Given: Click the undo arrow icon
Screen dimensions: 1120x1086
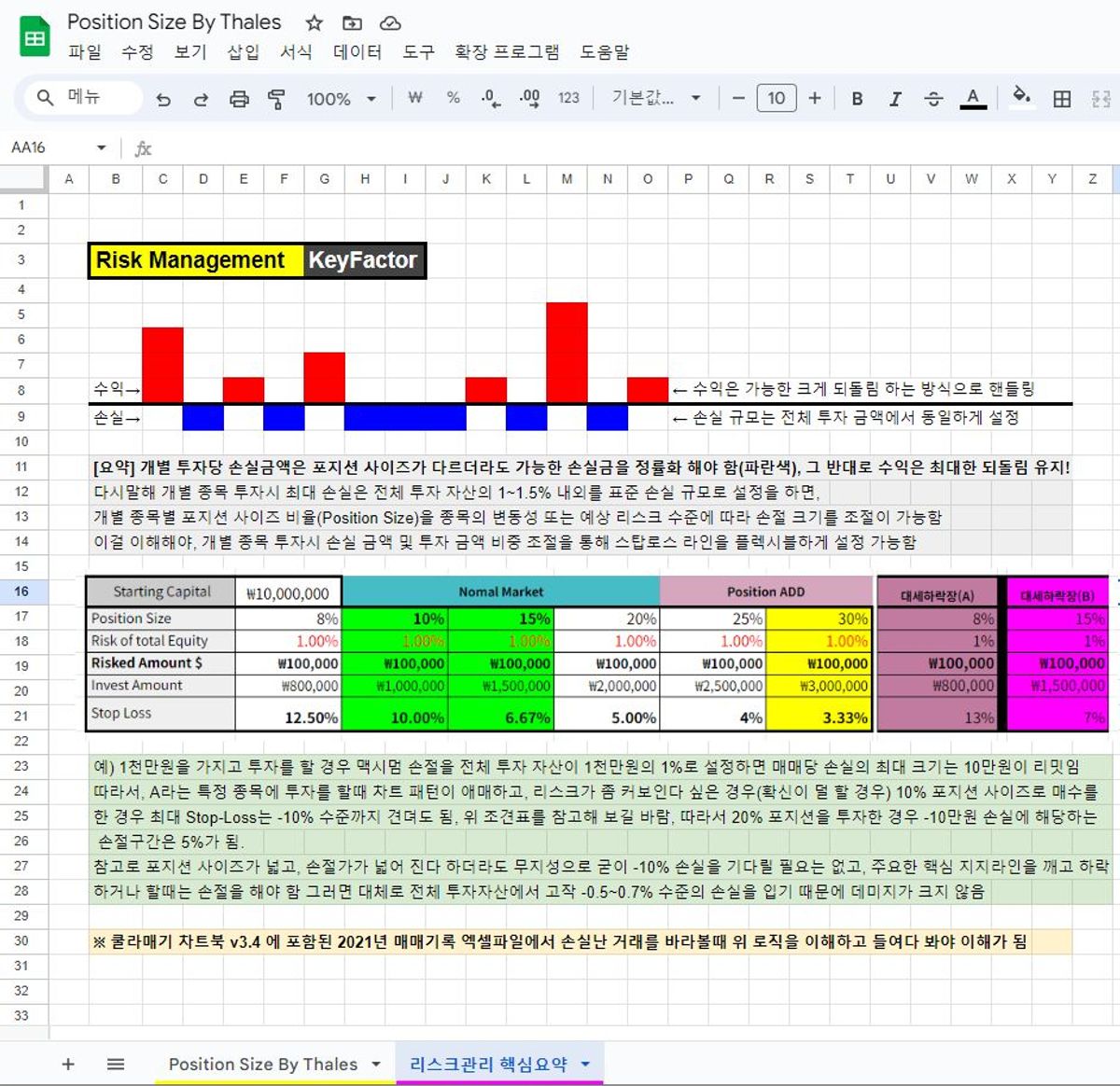Looking at the screenshot, I should pyautogui.click(x=163, y=99).
